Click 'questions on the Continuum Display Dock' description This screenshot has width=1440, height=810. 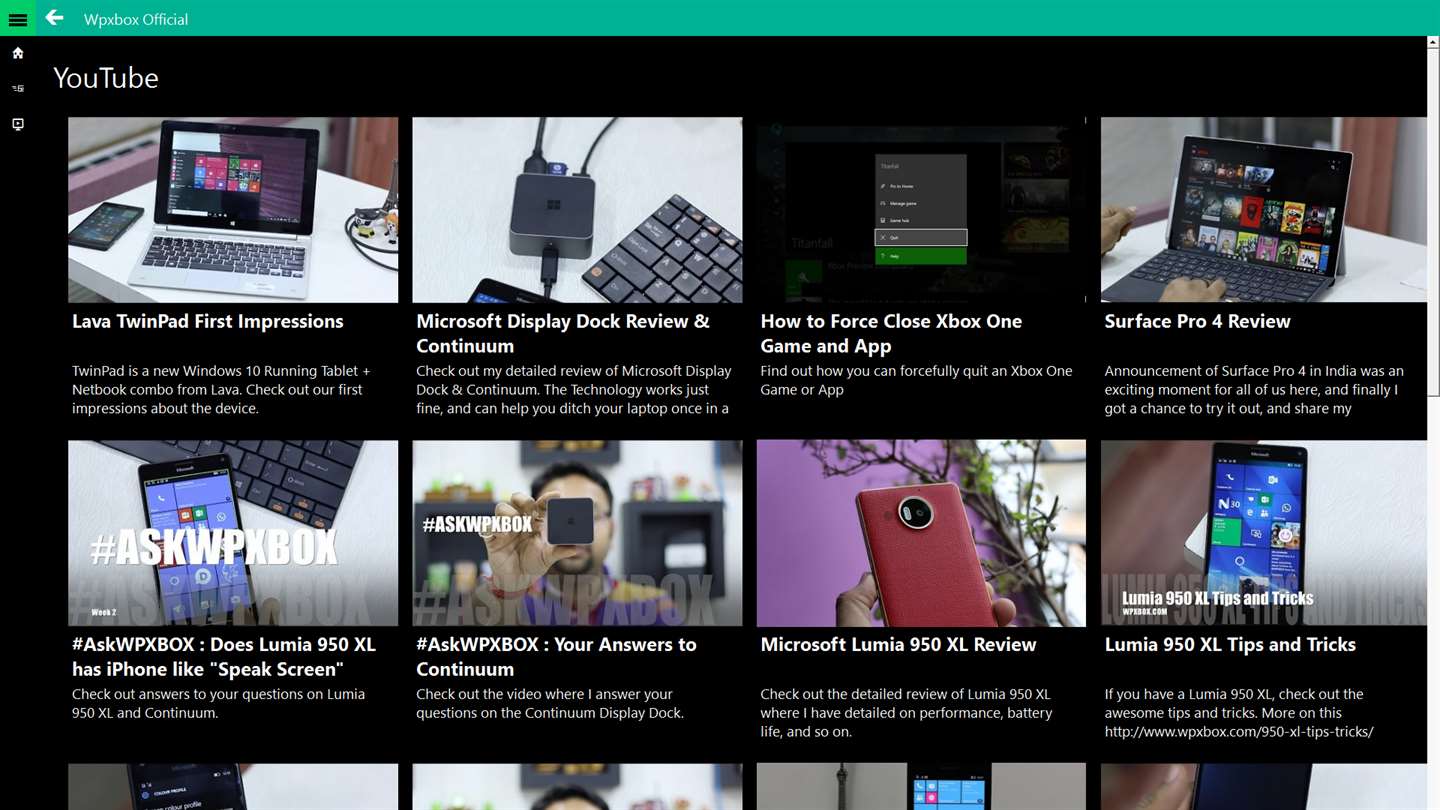(x=550, y=703)
